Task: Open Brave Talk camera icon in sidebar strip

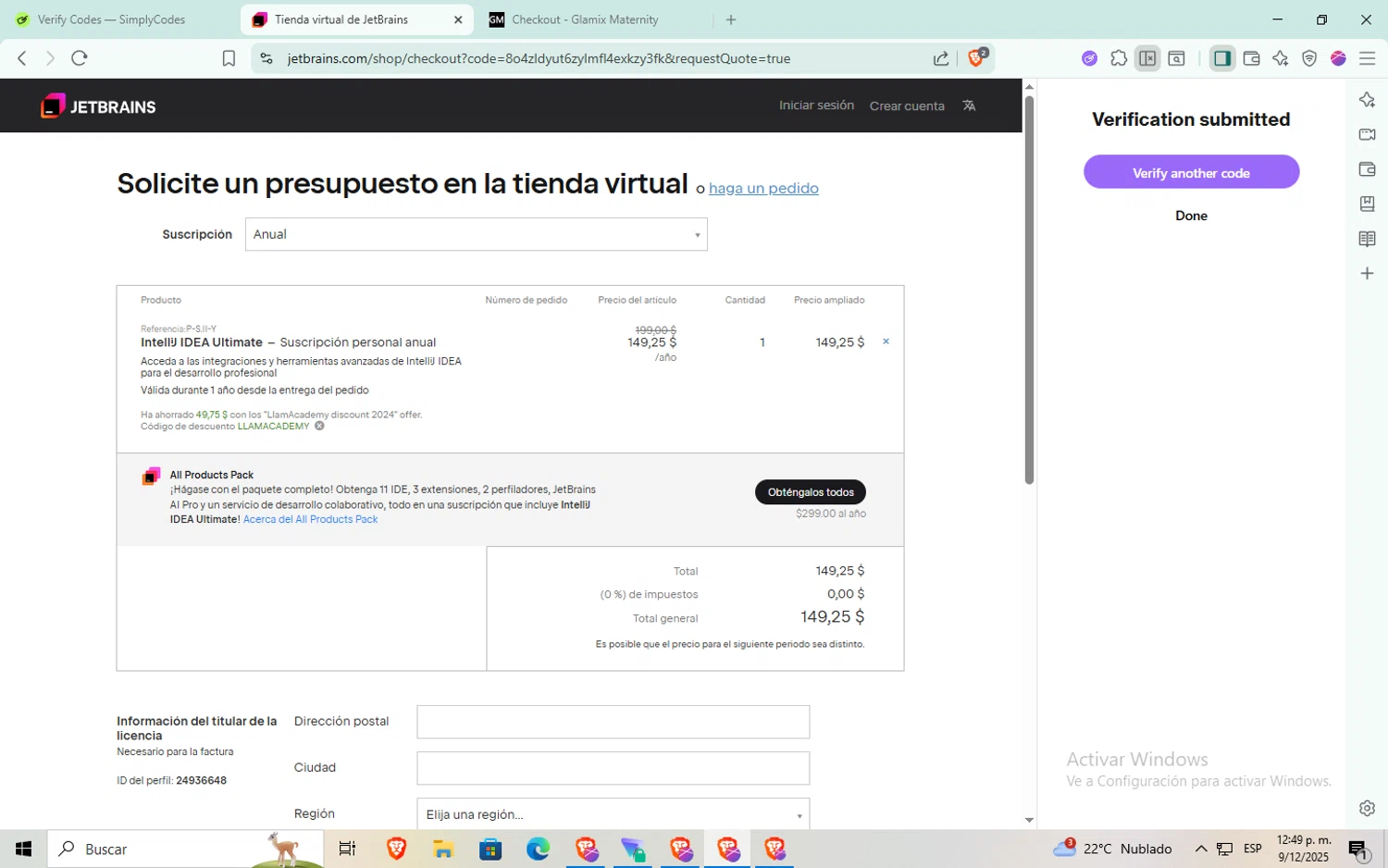Action: (x=1367, y=134)
